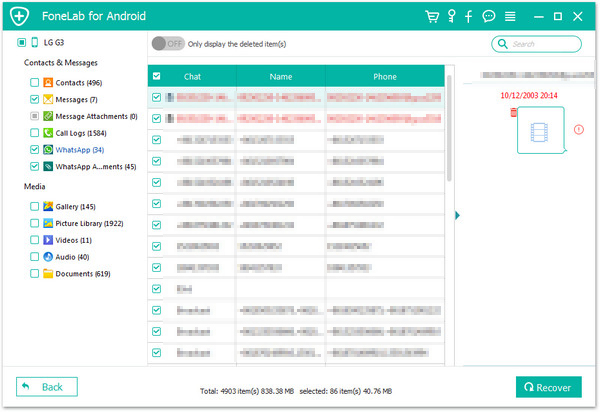The height and width of the screenshot is (412, 600).
Task: Click the Recover button
Action: (549, 387)
